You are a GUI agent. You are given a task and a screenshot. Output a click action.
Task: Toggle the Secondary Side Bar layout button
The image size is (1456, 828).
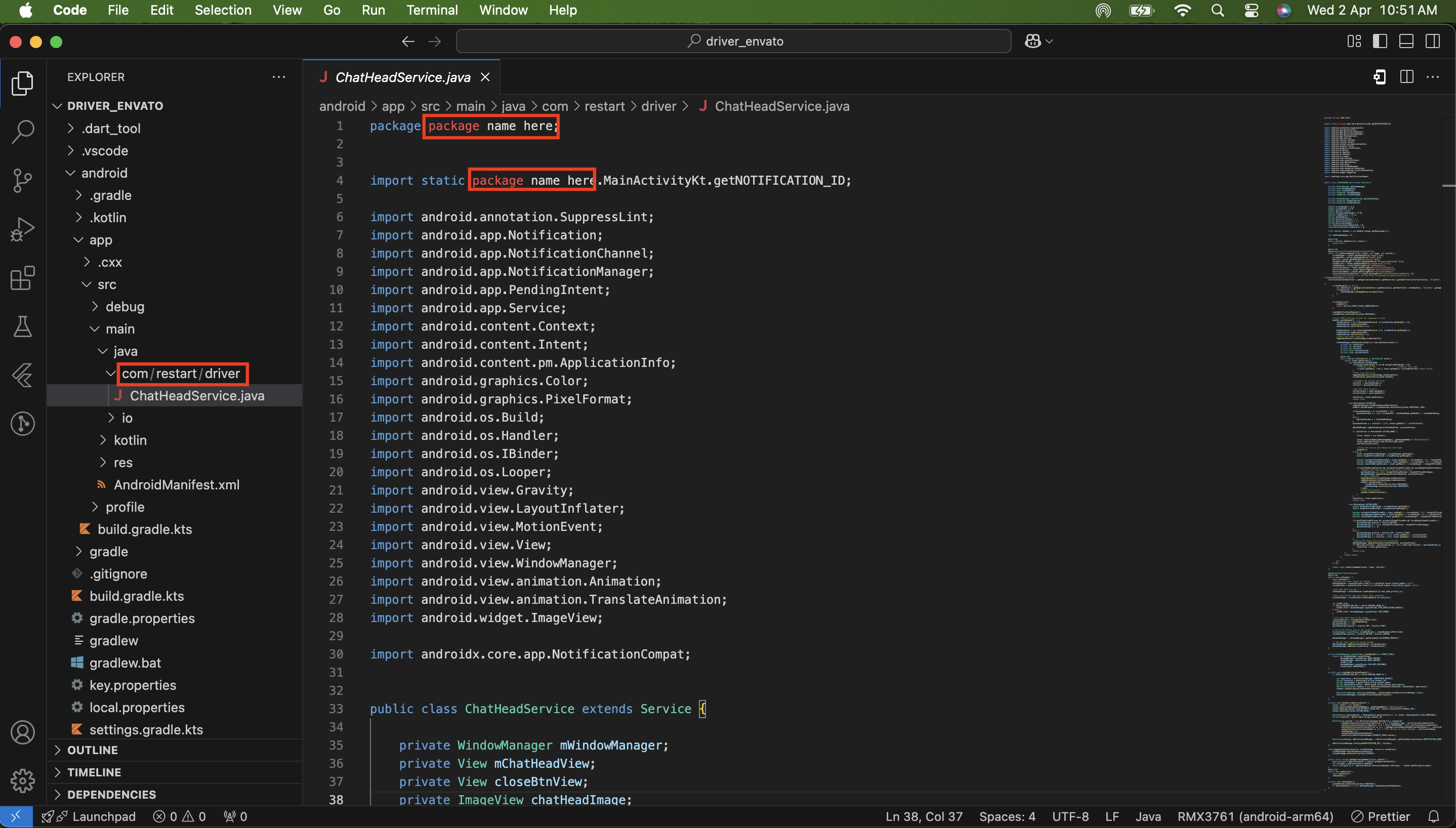(1433, 41)
